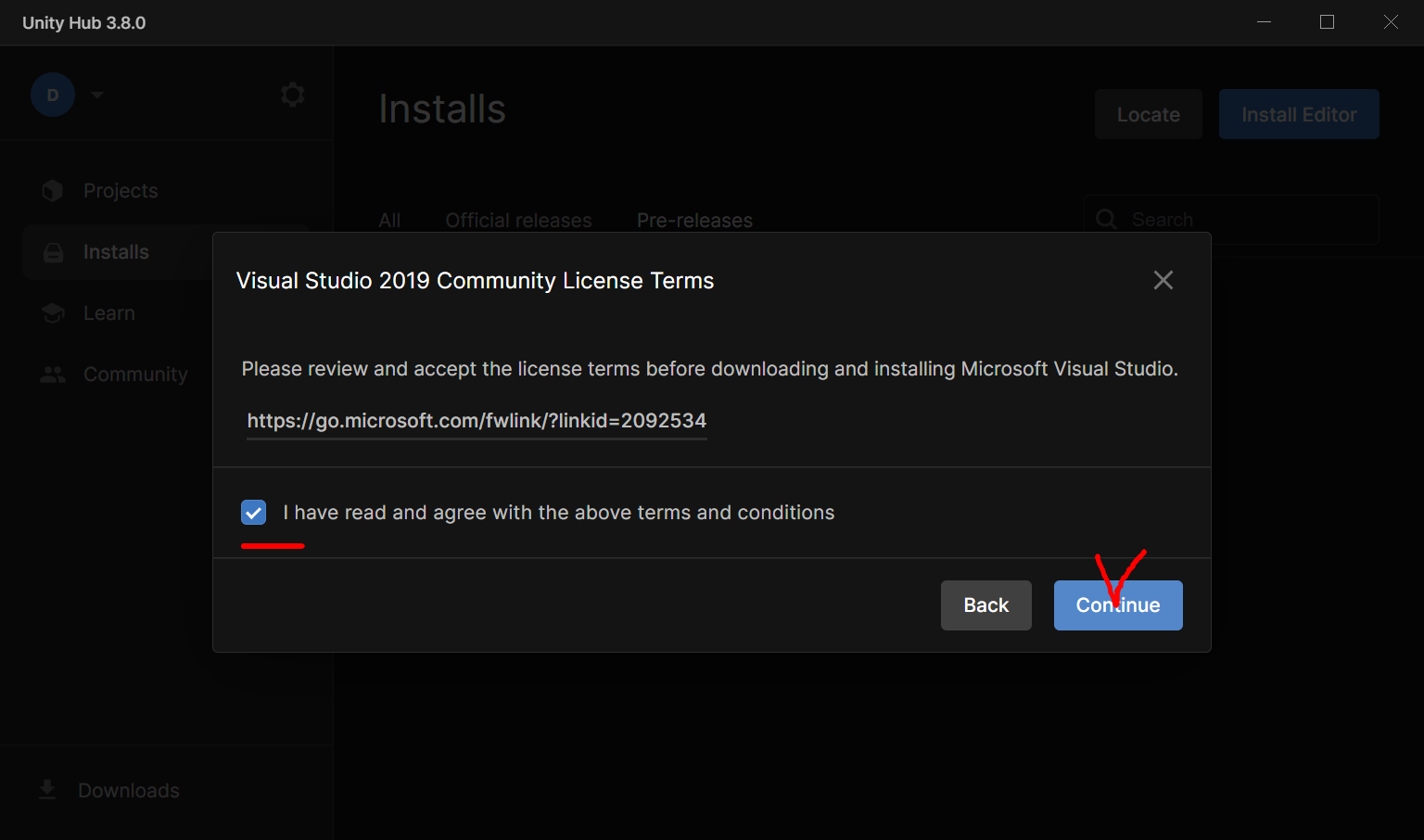1424x840 pixels.
Task: Open the Microsoft license terms link
Action: 477,421
